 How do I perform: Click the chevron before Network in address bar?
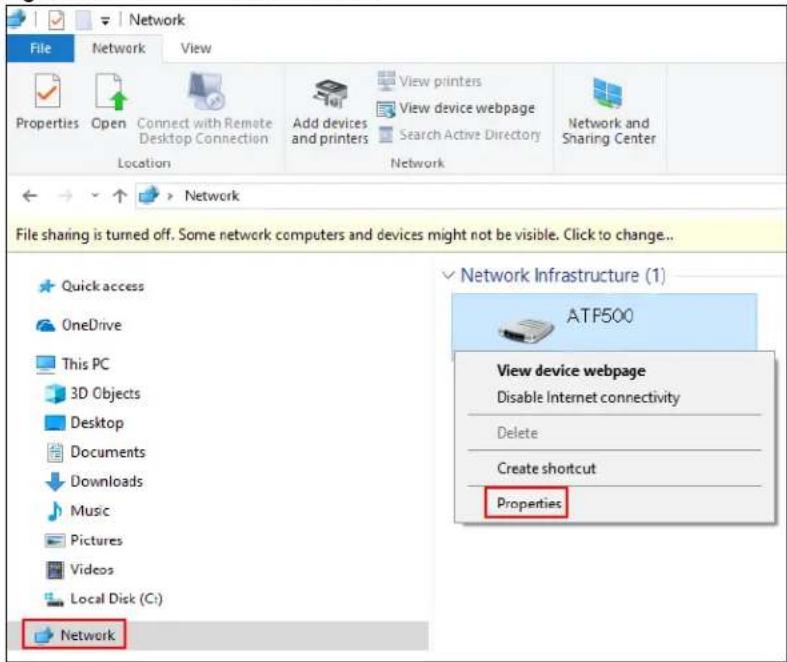(x=170, y=196)
